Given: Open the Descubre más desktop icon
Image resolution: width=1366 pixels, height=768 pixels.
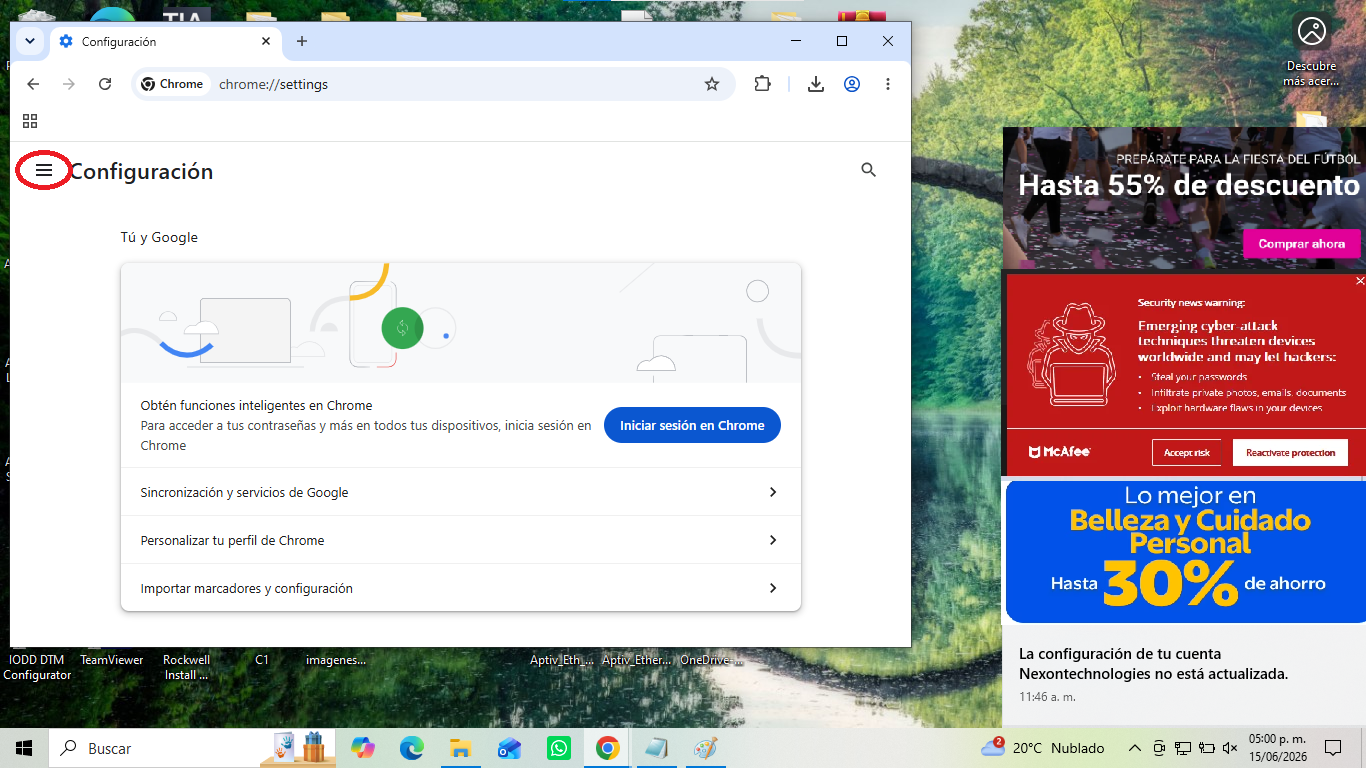Looking at the screenshot, I should (x=1311, y=50).
